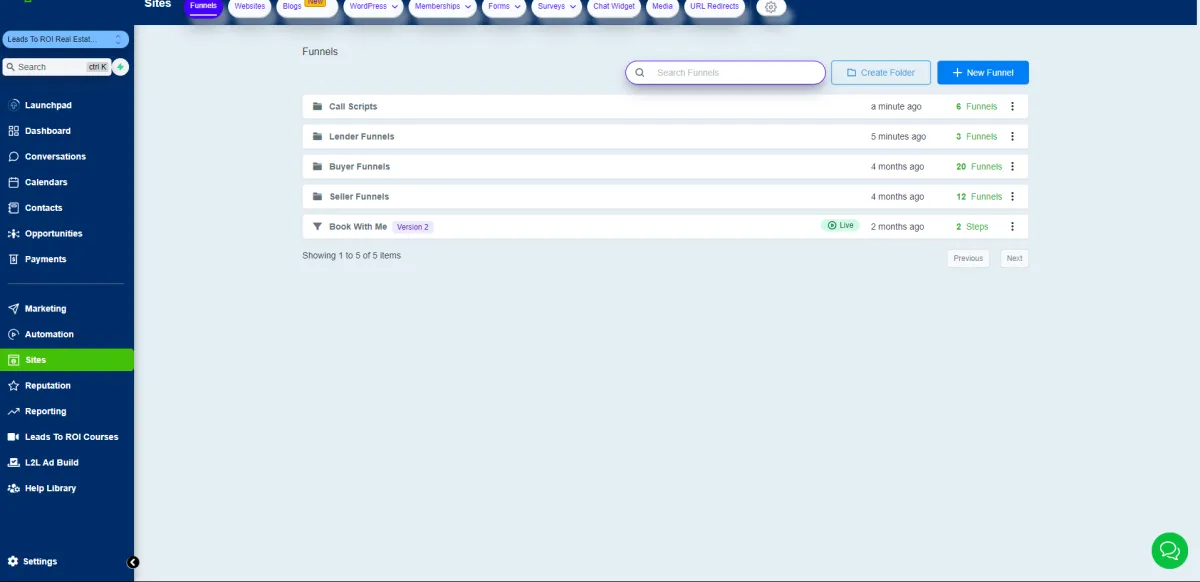Image resolution: width=1200 pixels, height=582 pixels.
Task: Click the 6 Funnels count
Action: pos(977,106)
